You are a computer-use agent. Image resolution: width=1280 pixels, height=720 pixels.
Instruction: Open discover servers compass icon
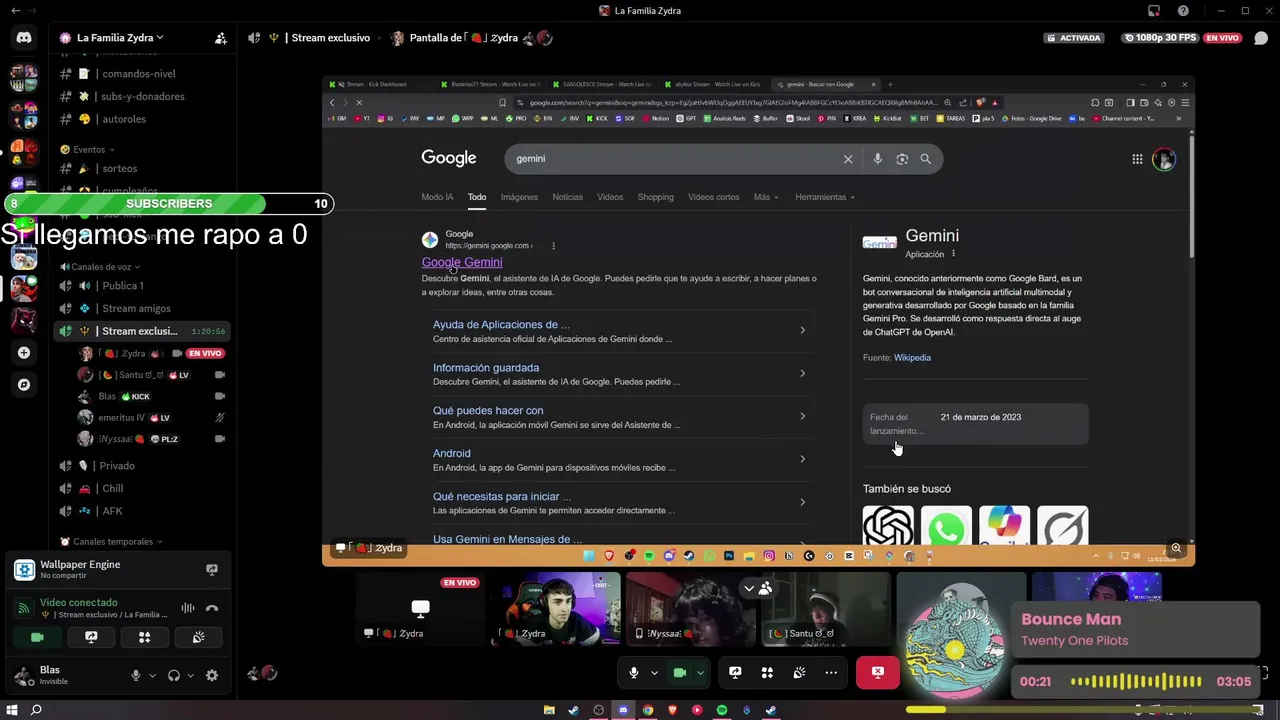click(24, 384)
